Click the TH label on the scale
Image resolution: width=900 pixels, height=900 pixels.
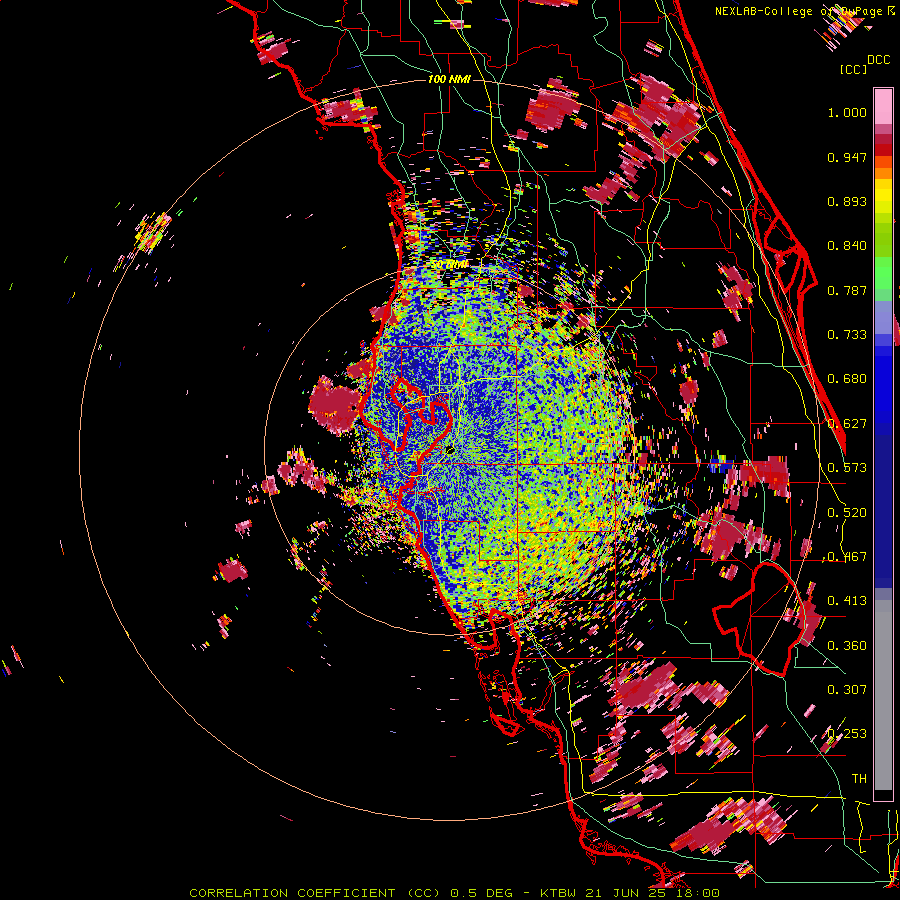pyautogui.click(x=859, y=779)
